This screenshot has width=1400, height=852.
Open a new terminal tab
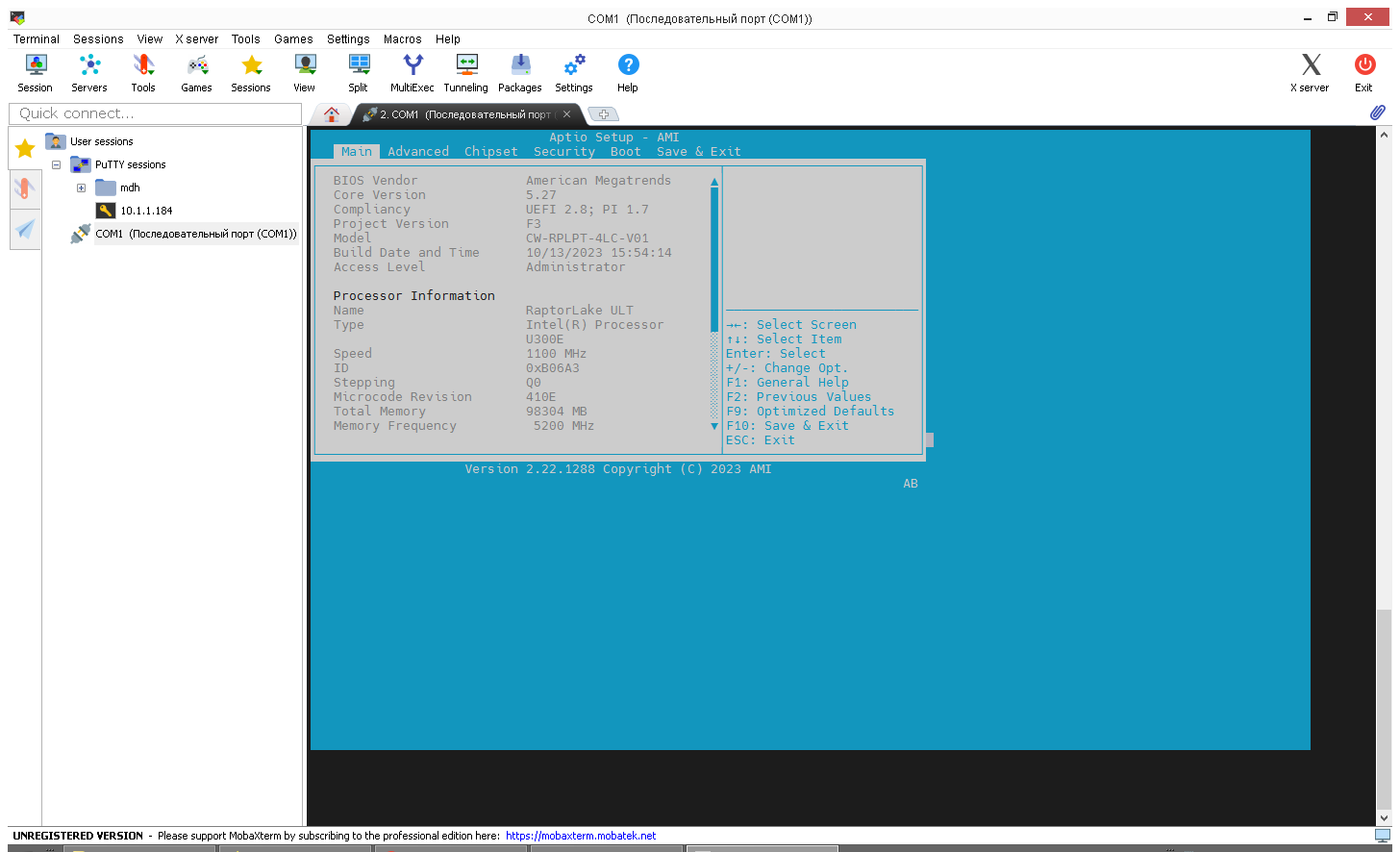[604, 114]
